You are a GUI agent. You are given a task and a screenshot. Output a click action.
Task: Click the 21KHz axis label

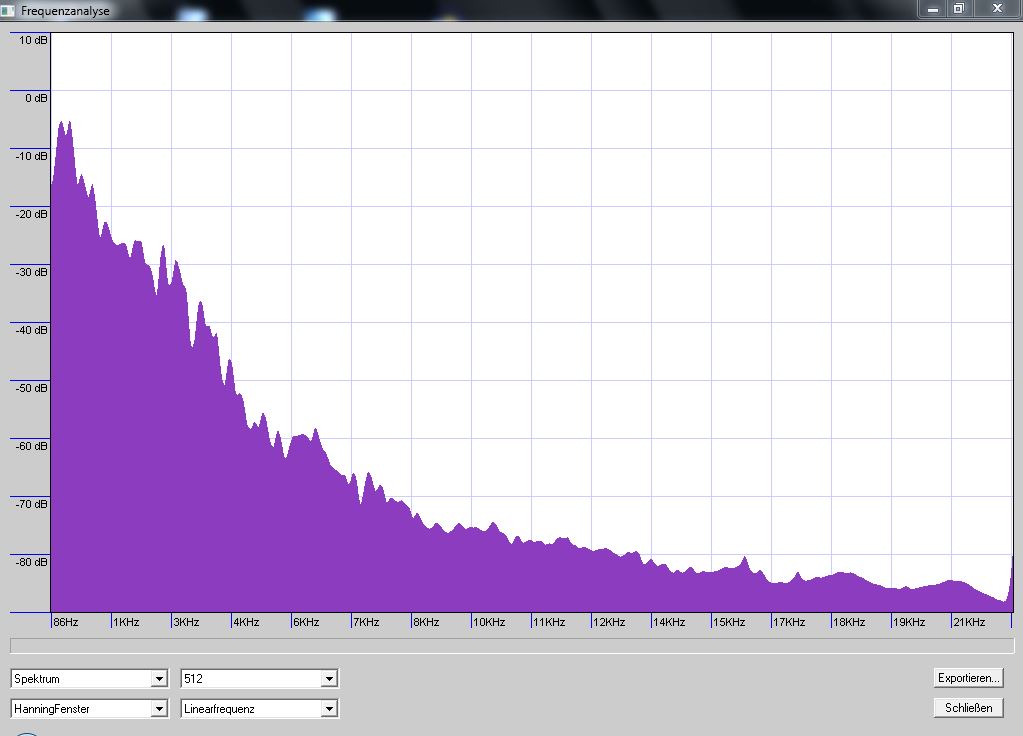pos(970,622)
